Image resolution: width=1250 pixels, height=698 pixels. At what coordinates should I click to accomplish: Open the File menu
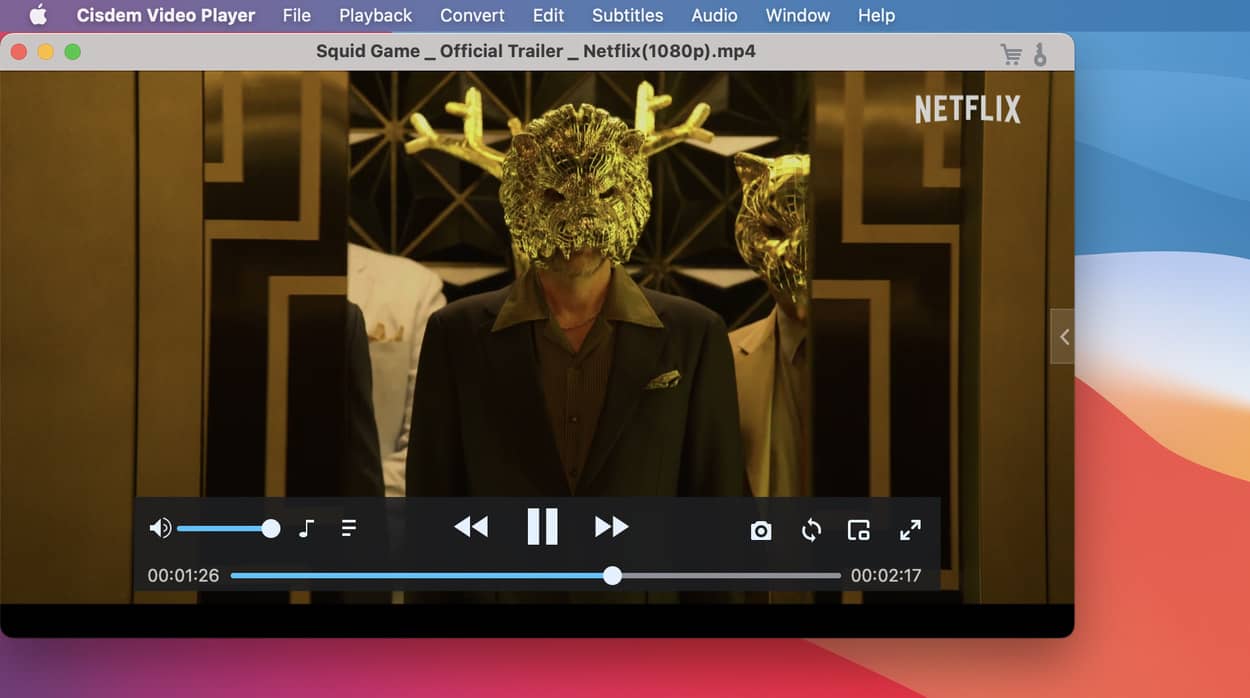(x=296, y=15)
